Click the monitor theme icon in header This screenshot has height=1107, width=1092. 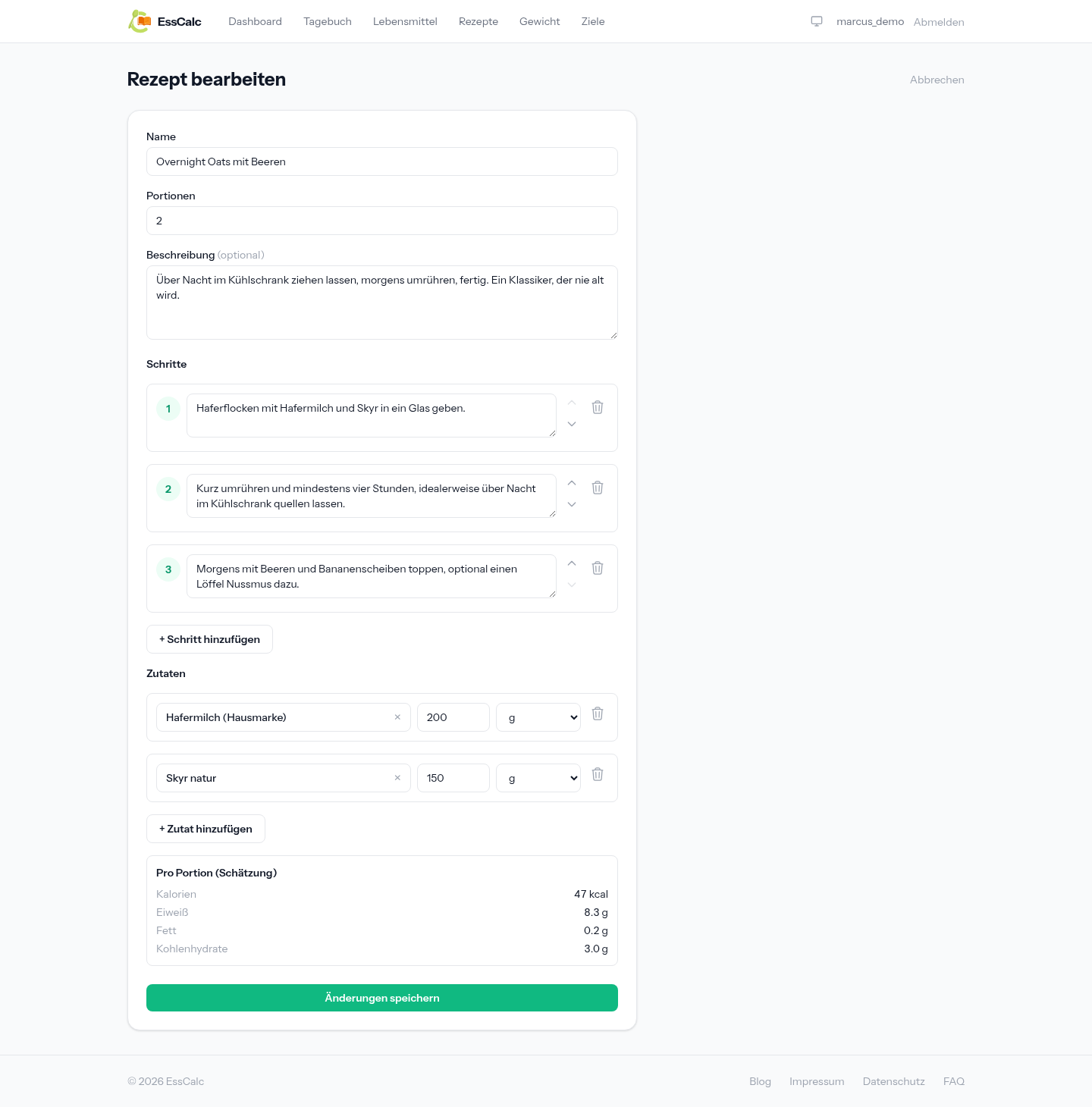[817, 21]
